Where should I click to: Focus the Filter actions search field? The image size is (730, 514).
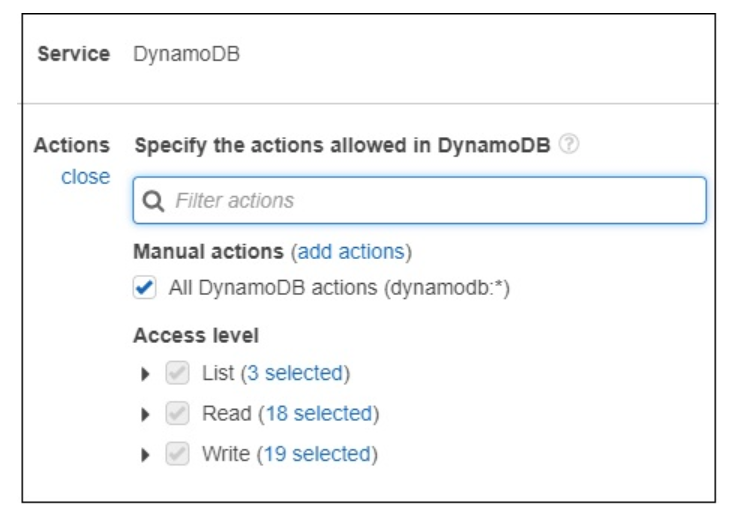(430, 201)
